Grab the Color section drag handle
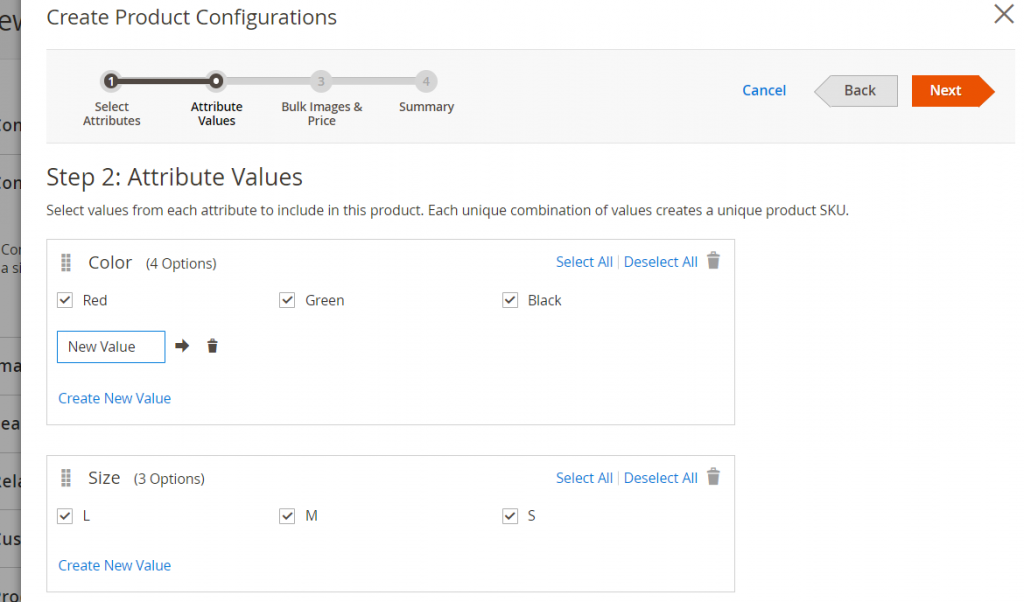Image resolution: width=1024 pixels, height=602 pixels. click(x=66, y=261)
